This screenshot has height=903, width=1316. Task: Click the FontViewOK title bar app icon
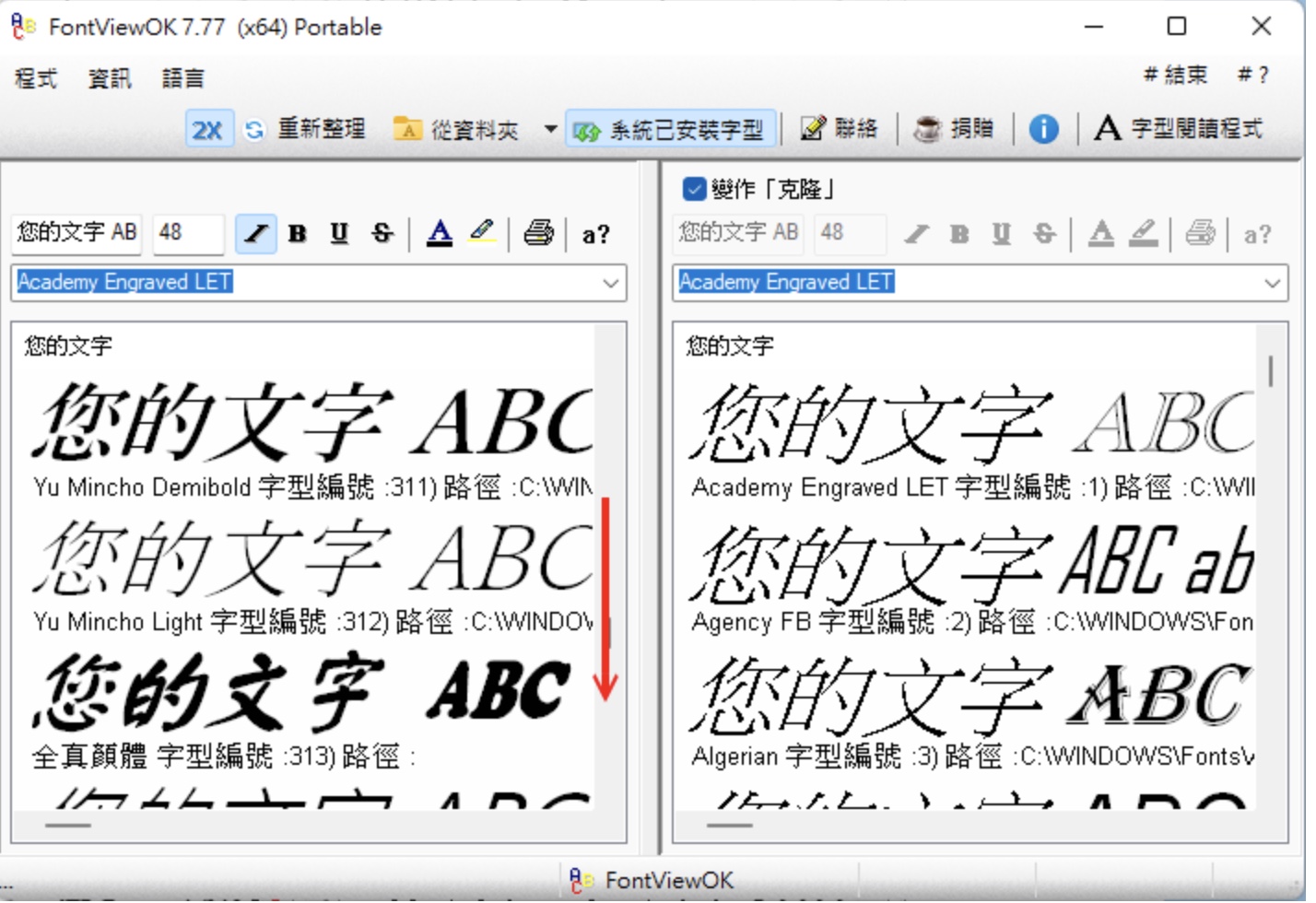[x=23, y=27]
